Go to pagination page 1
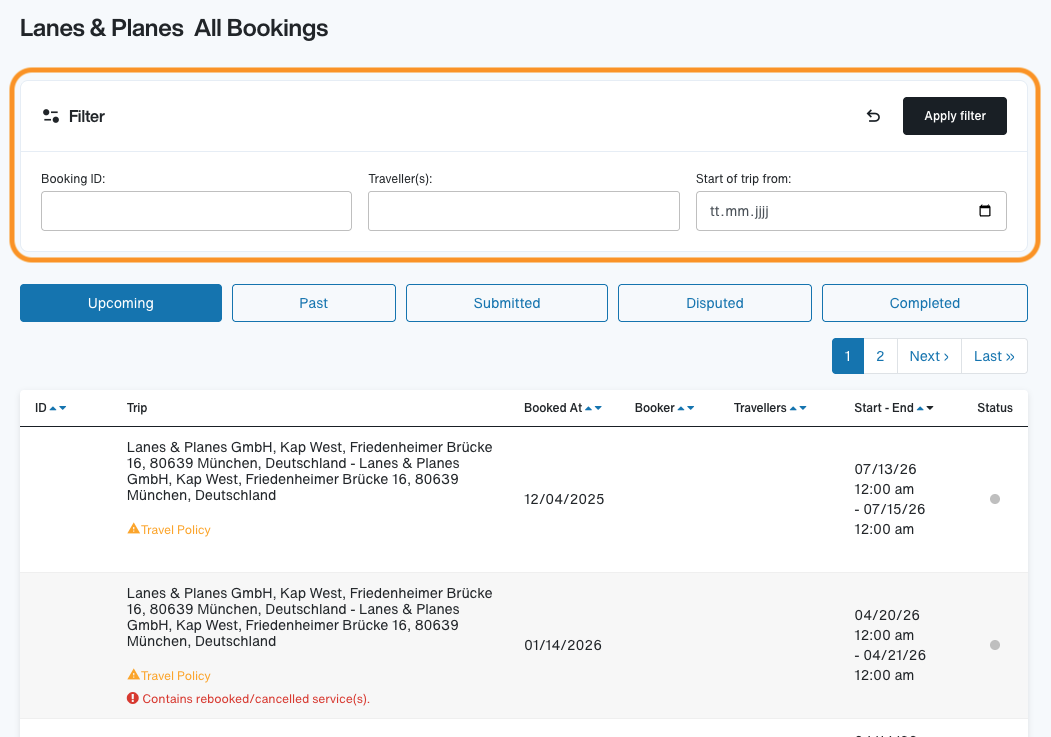The image size is (1051, 737). coord(848,356)
